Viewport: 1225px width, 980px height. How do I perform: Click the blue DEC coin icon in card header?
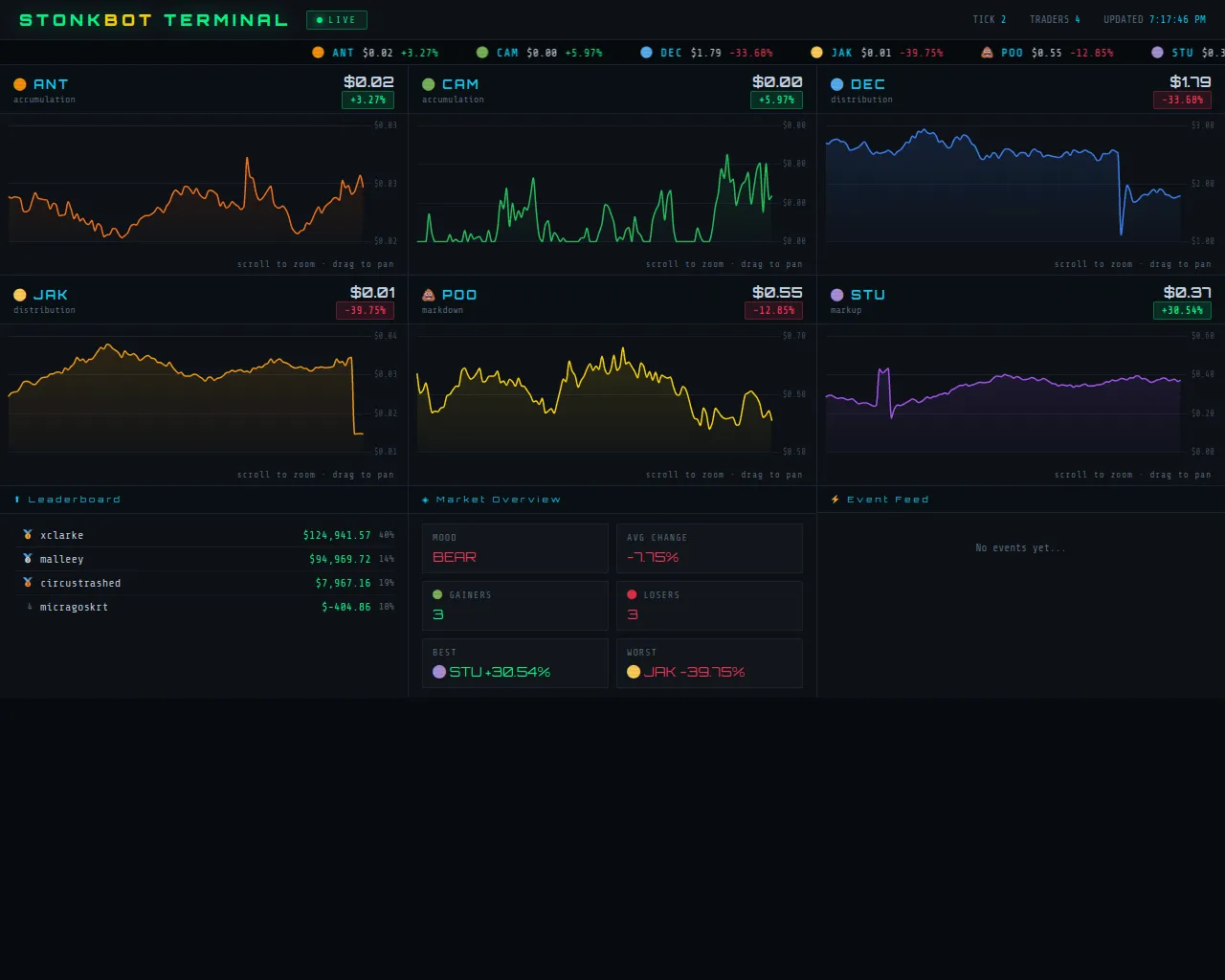837,84
